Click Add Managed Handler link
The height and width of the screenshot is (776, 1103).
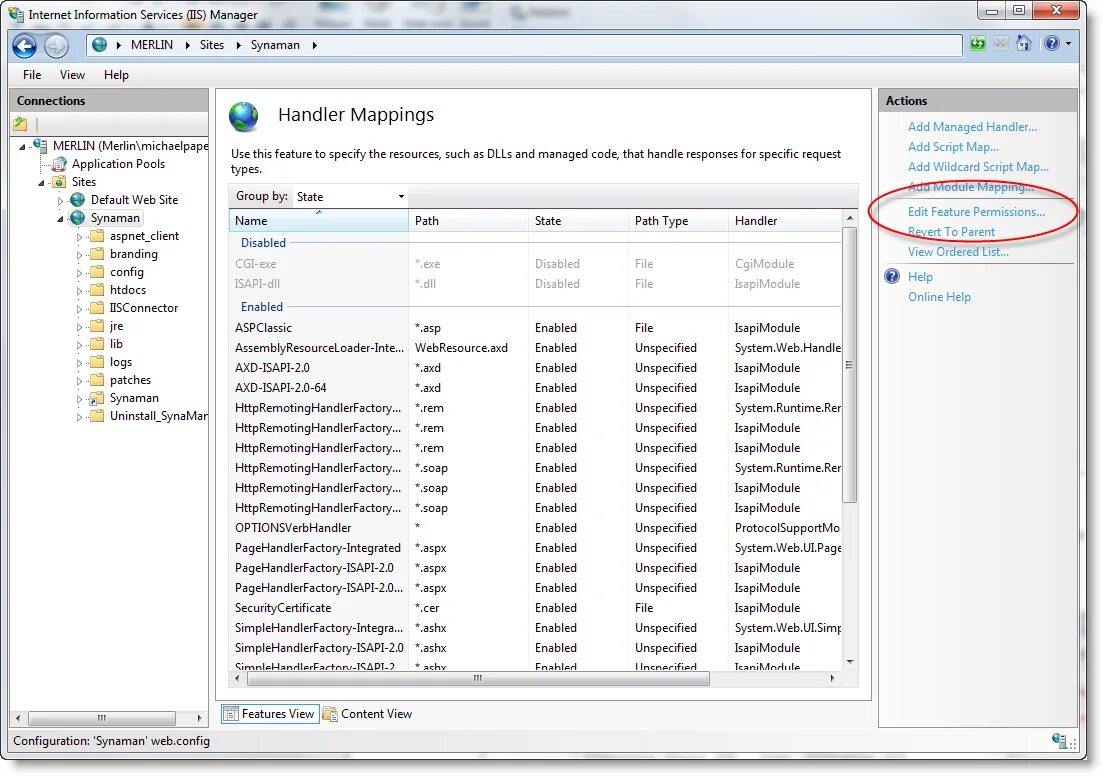tap(972, 127)
